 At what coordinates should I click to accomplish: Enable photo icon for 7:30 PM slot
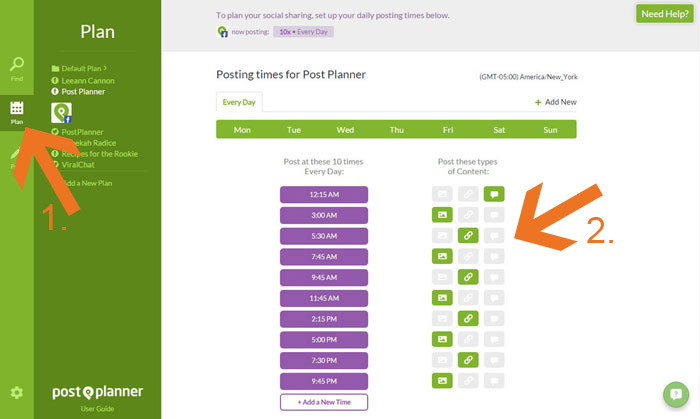point(442,360)
